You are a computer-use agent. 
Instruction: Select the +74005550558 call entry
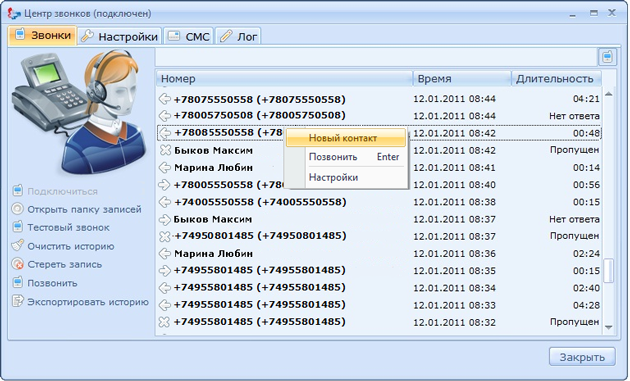[x=379, y=202]
